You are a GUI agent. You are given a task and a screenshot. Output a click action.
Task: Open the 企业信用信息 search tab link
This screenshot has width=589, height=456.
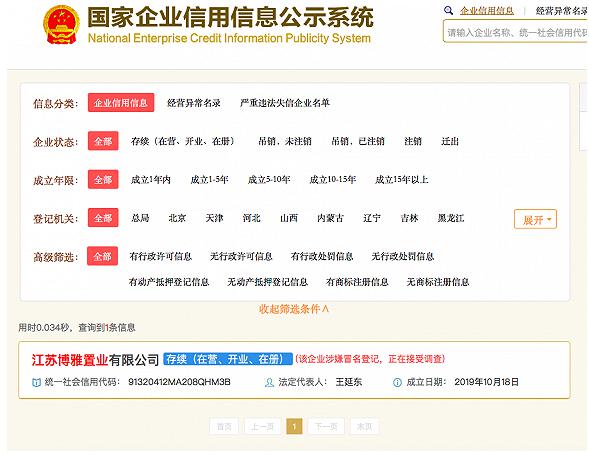click(x=487, y=11)
